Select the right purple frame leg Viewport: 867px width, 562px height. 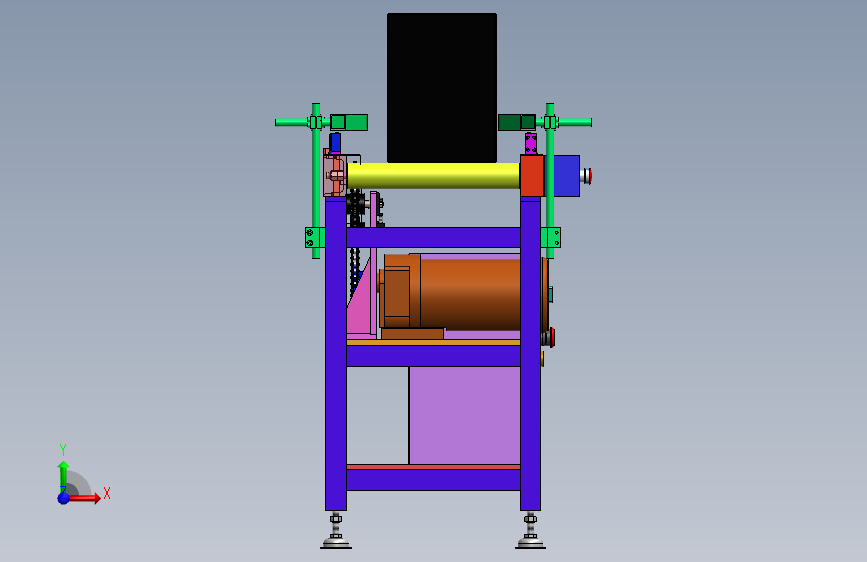(x=530, y=354)
